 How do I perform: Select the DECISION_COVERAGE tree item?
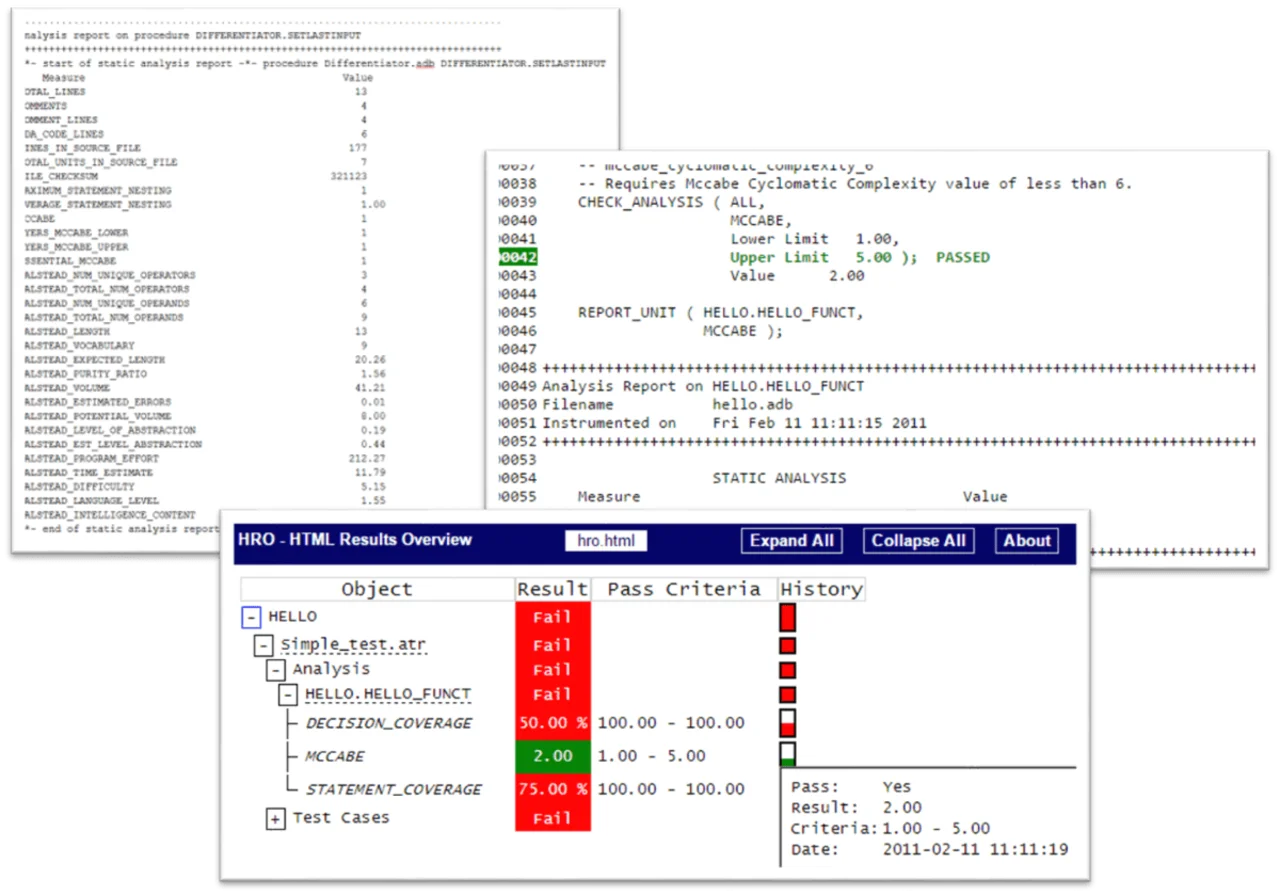click(x=388, y=723)
